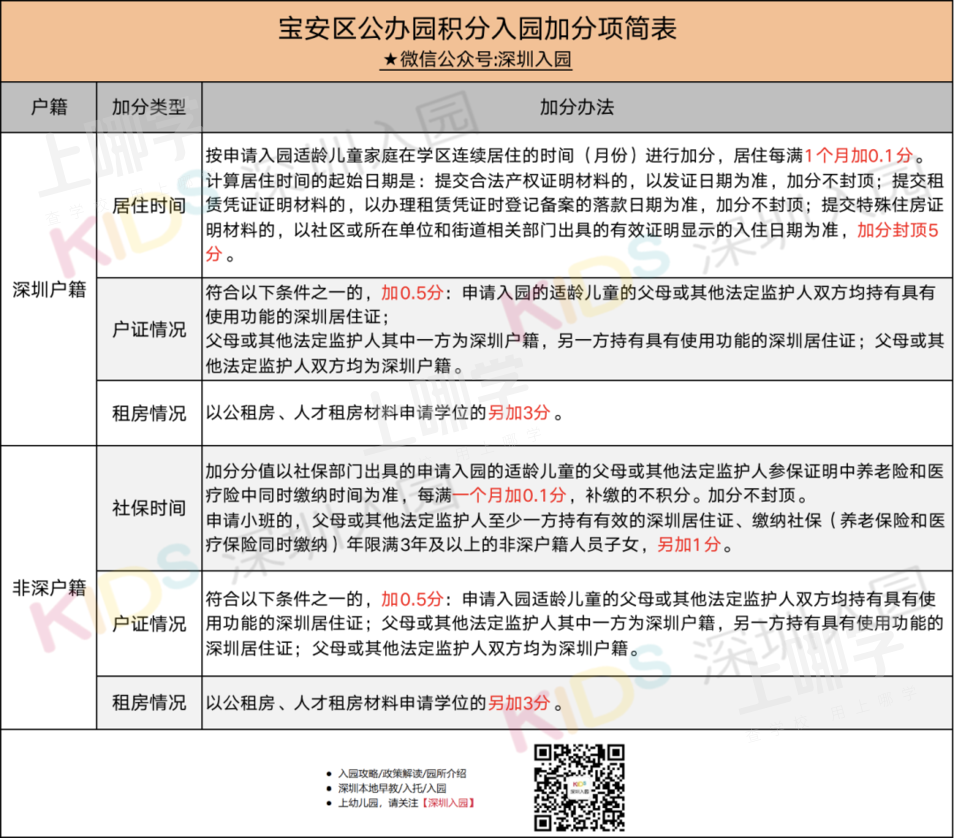The width and height of the screenshot is (954, 838).
Task: Select the 居住时间 type cell
Action: pos(149,206)
